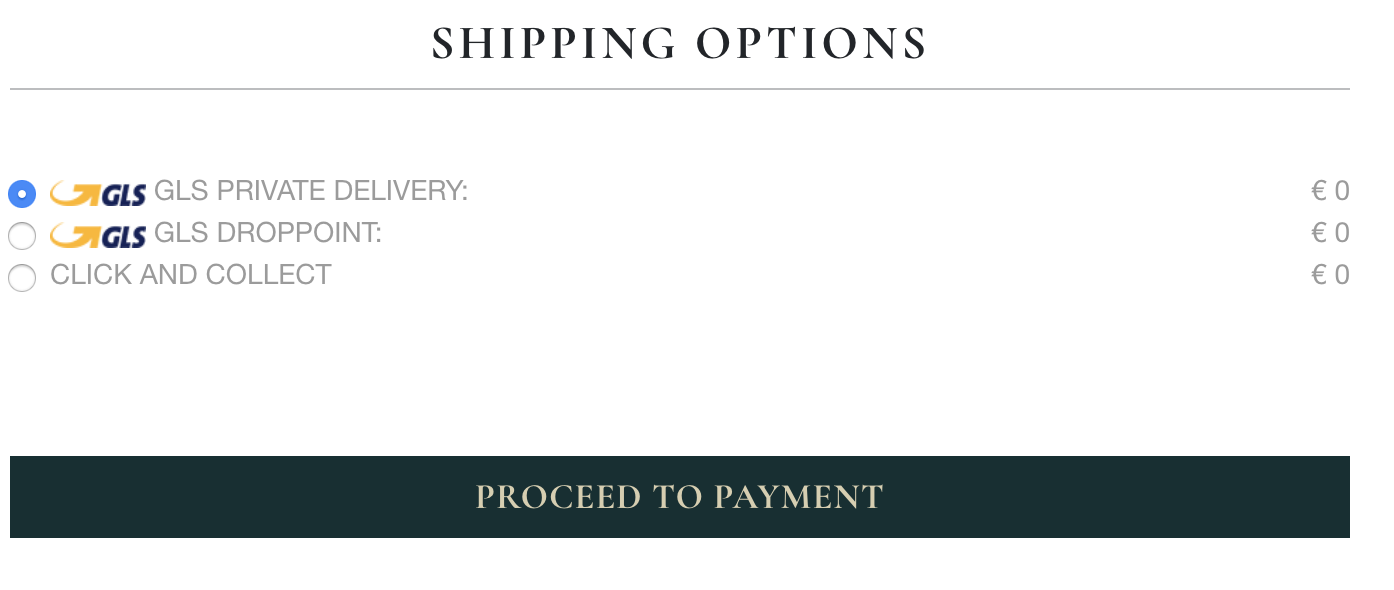Click yellow arrow in Private Delivery GLS logo
The image size is (1394, 590).
(75, 193)
